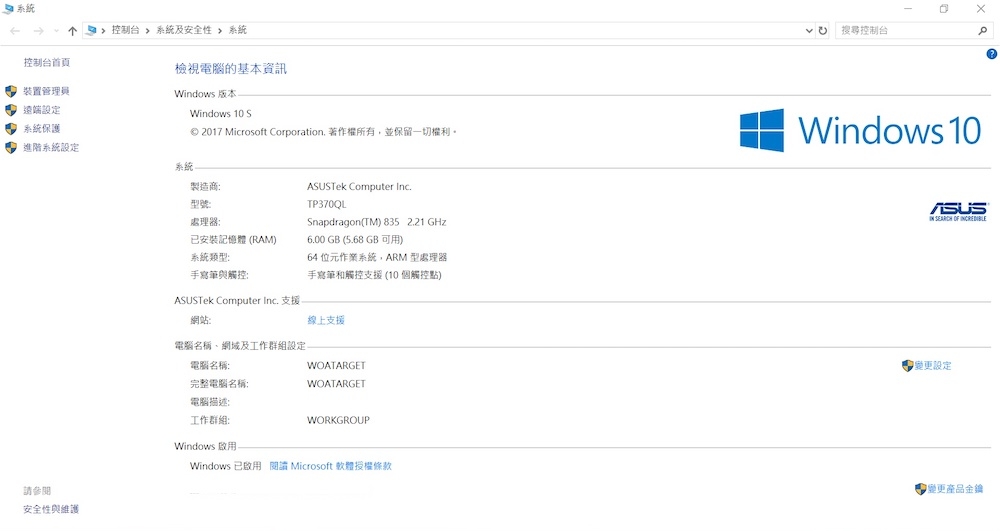This screenshot has height=531, width=1000.
Task: Go to 系統及安全性 in breadcrumb
Action: pos(183,31)
